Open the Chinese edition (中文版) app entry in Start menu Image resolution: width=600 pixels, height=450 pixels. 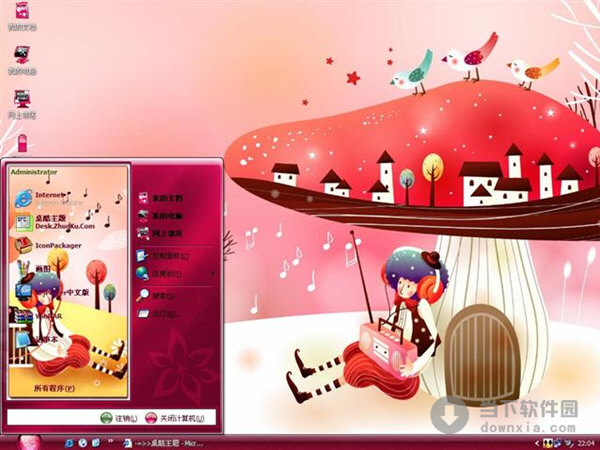[x=52, y=292]
